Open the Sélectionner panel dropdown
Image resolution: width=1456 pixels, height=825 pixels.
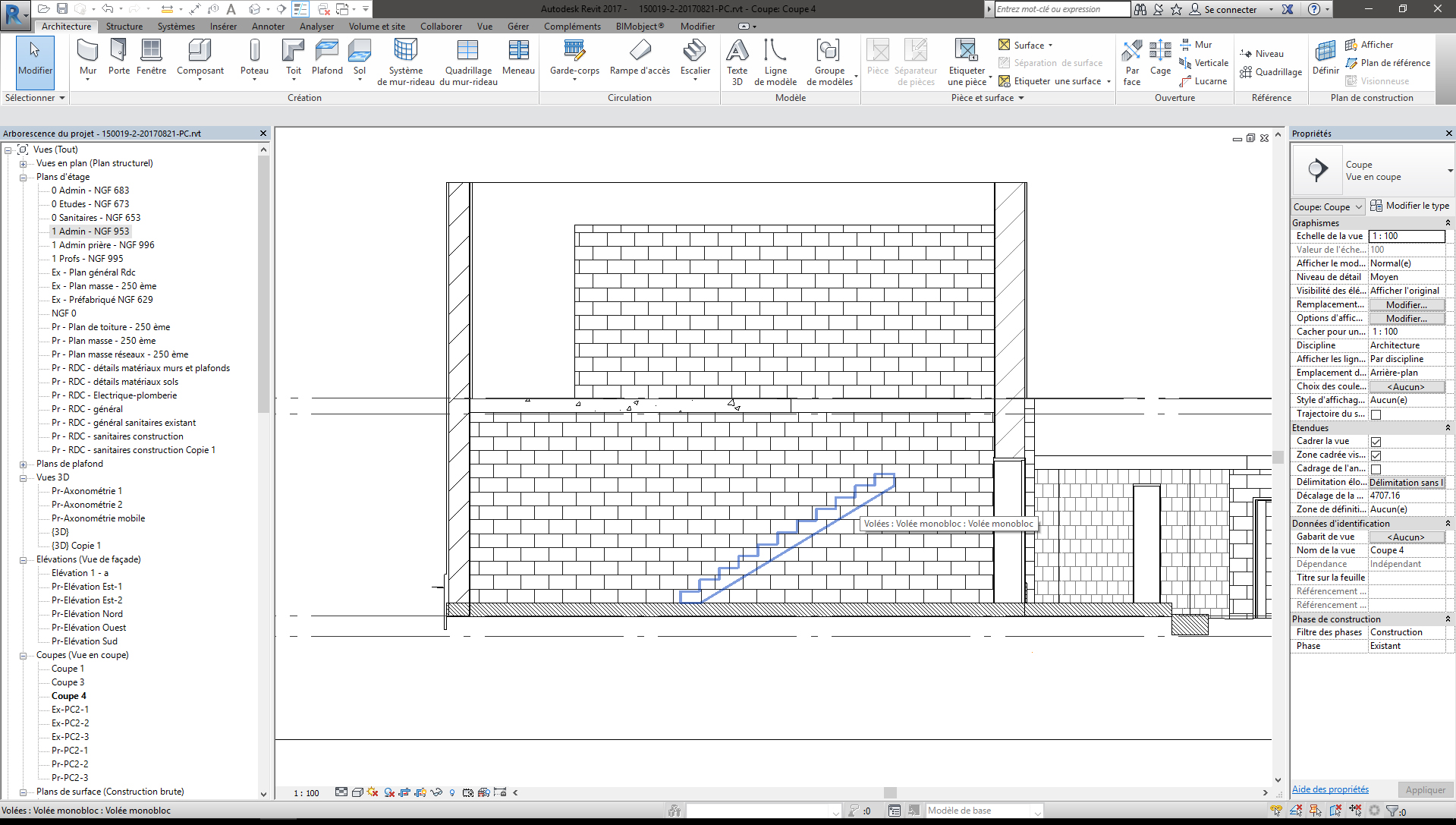click(35, 98)
